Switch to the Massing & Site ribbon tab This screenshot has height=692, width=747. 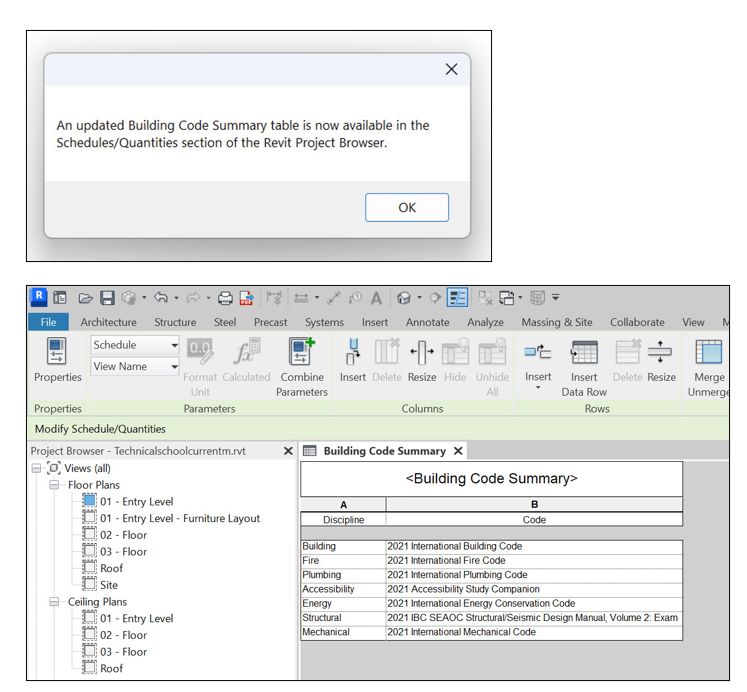point(556,322)
